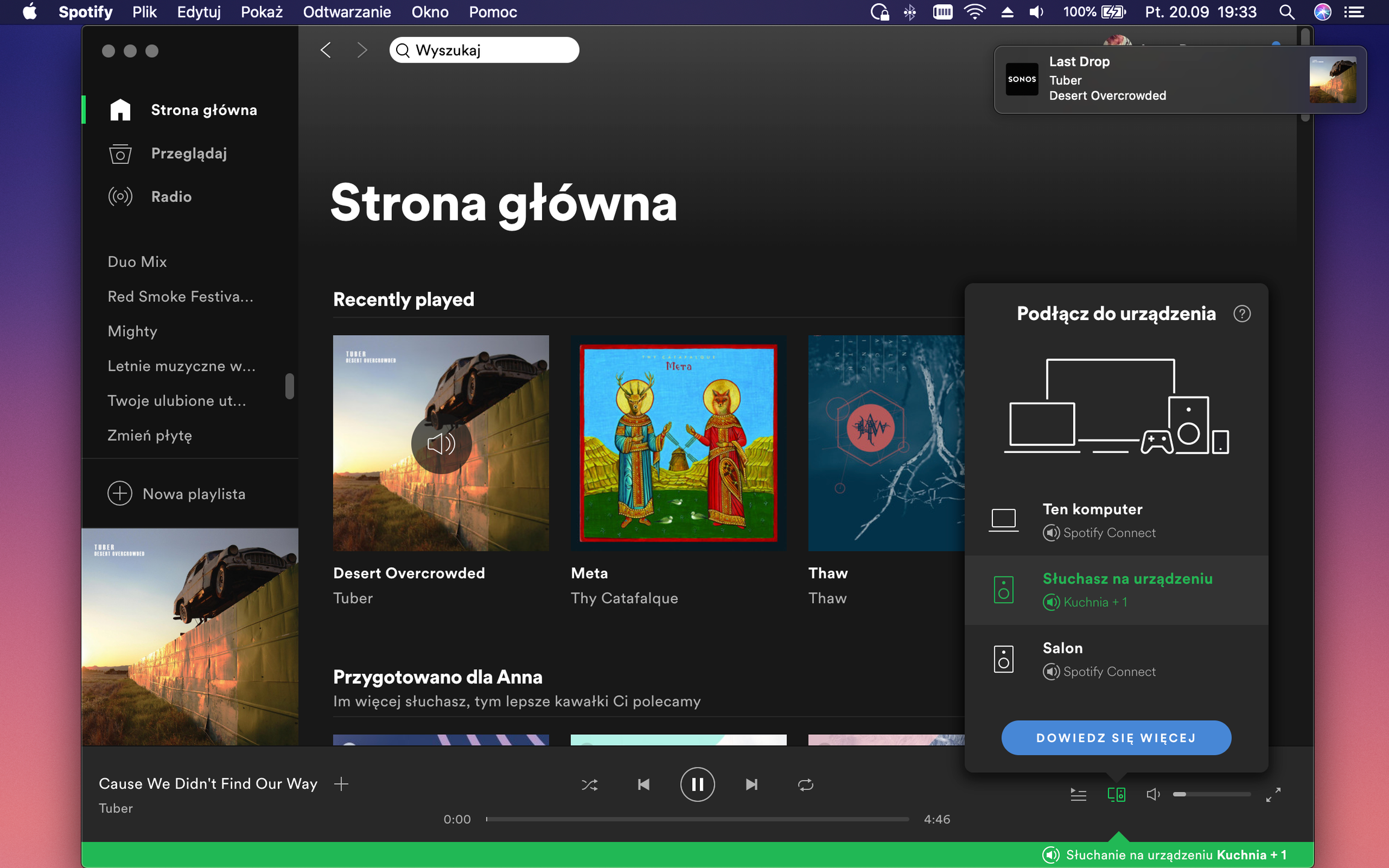Pause the current song
This screenshot has height=868, width=1389.
(x=698, y=784)
